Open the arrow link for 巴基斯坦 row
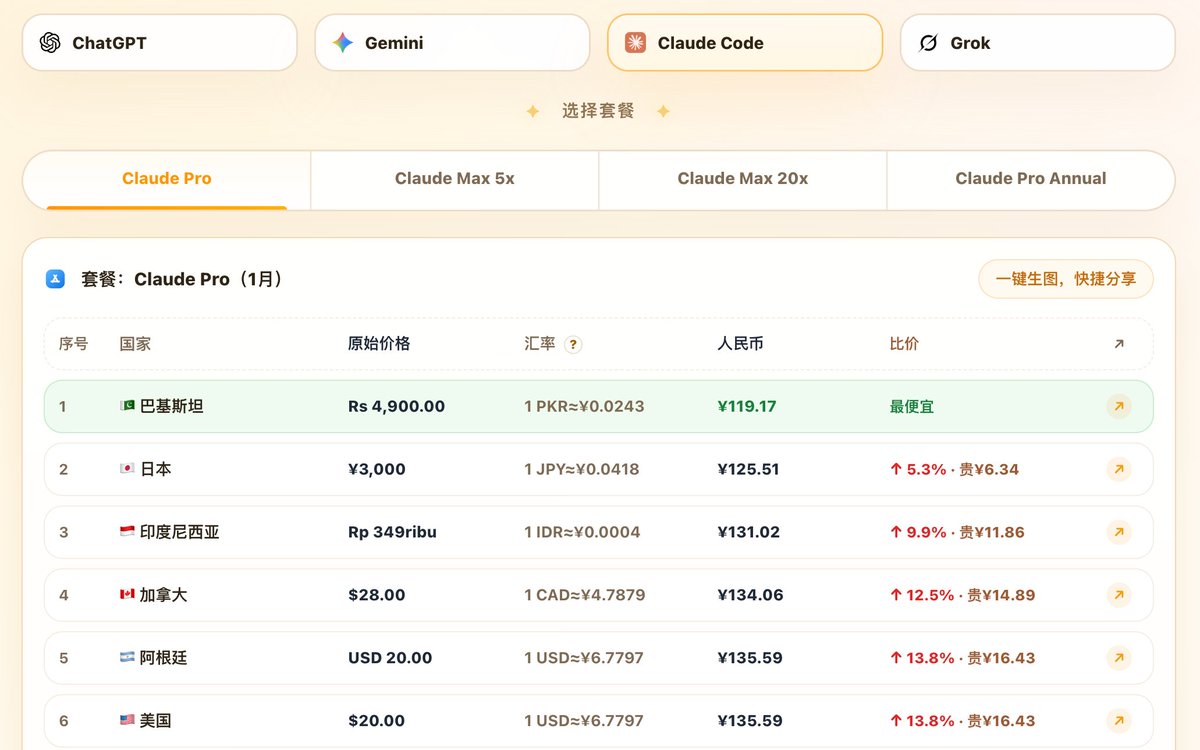Screen dimensions: 1200x750 click(x=1119, y=406)
